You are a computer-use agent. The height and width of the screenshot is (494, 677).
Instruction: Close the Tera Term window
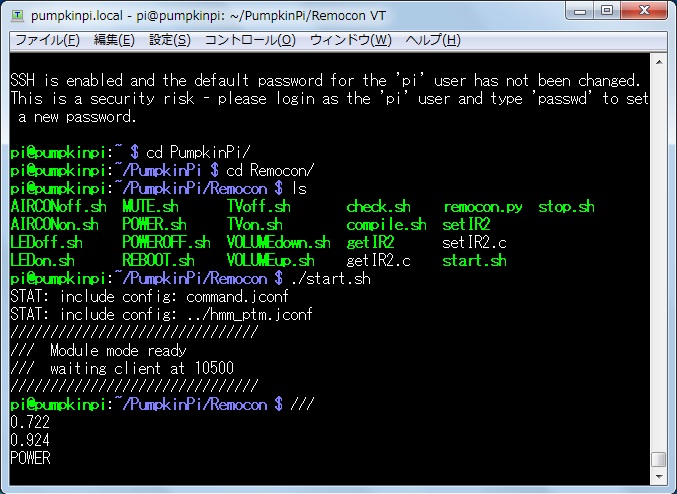pyautogui.click(x=644, y=10)
